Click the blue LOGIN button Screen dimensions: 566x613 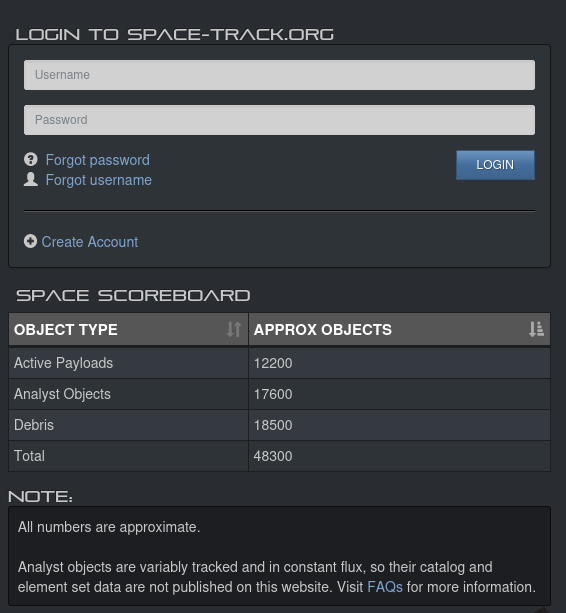coord(495,165)
